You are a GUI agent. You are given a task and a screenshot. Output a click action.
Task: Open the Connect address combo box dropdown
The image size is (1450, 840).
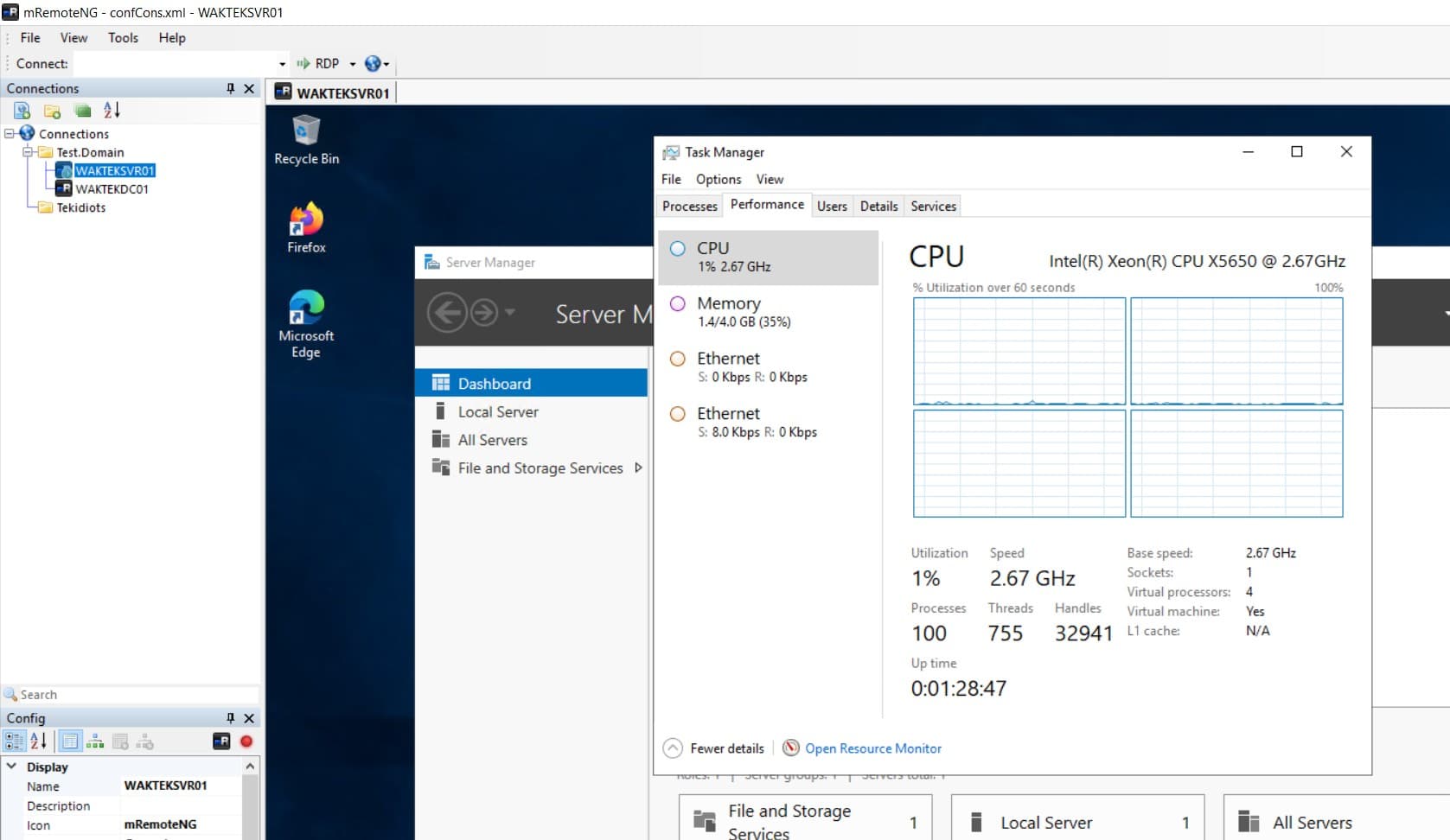pyautogui.click(x=282, y=64)
